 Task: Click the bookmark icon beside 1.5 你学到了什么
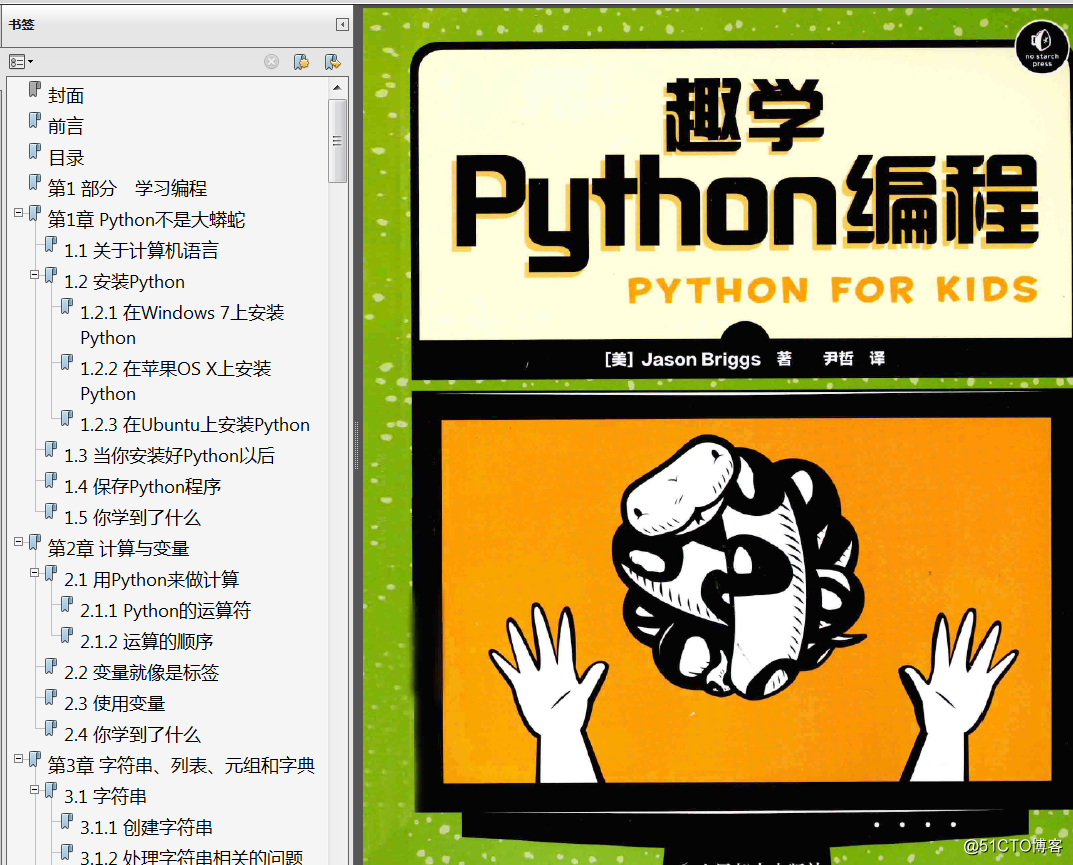[x=51, y=511]
